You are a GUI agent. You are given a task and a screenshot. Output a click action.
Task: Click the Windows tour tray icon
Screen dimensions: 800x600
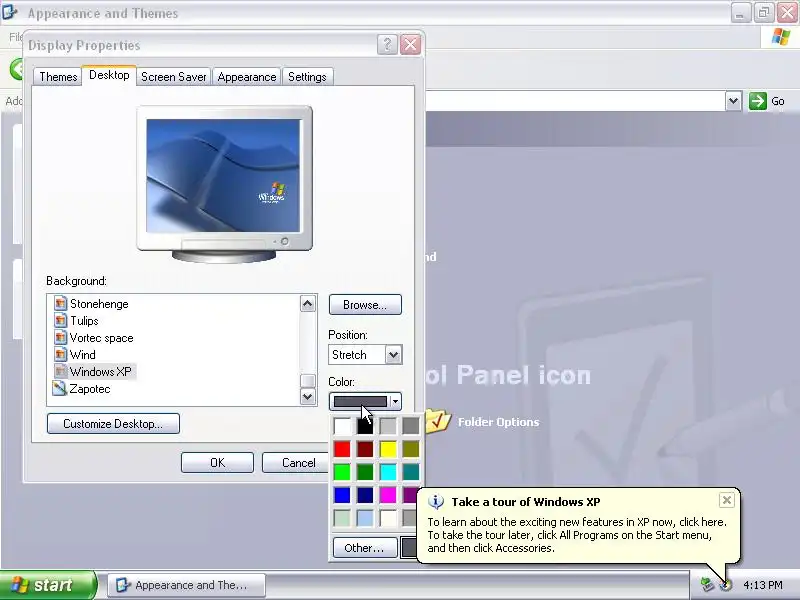(x=725, y=585)
